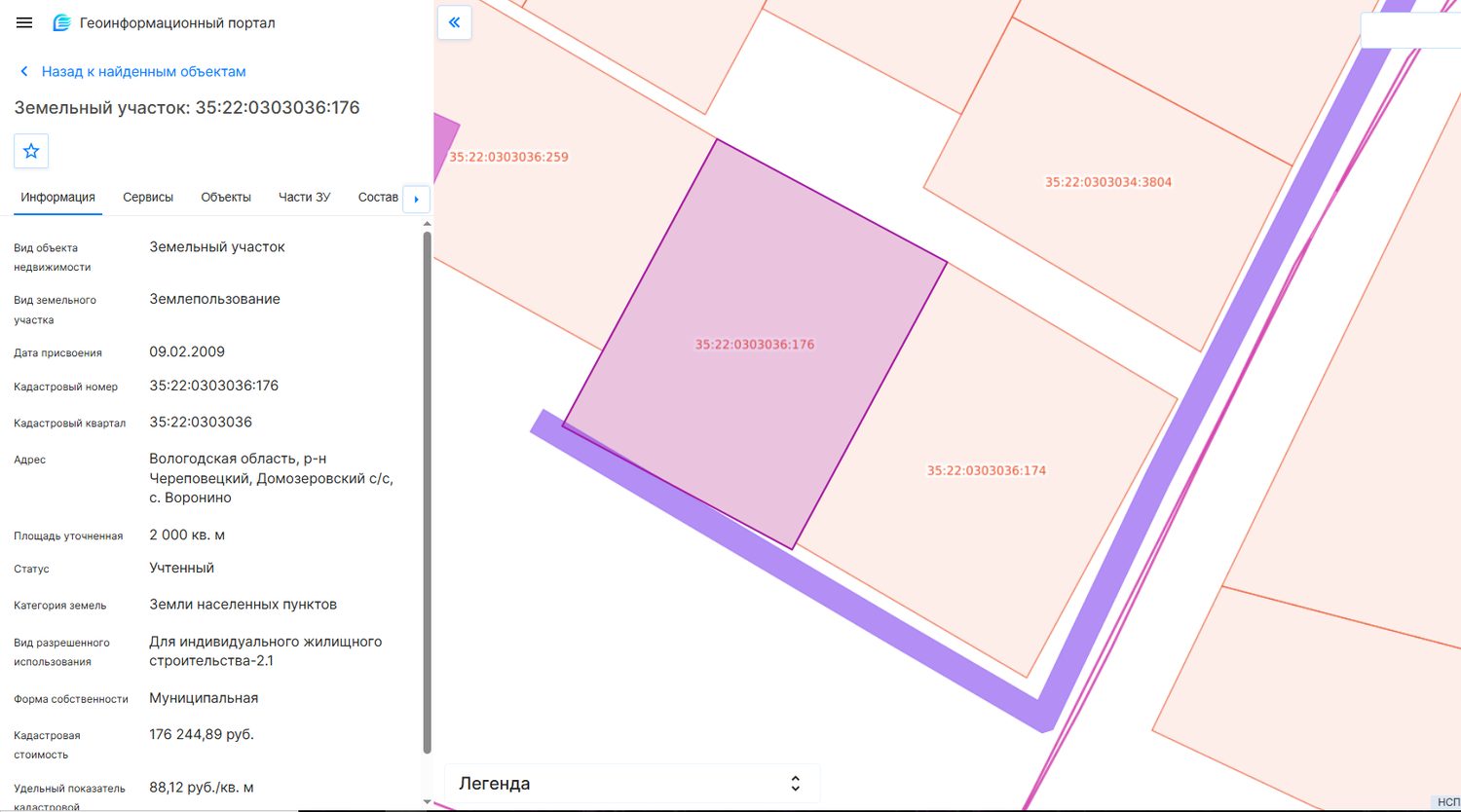Viewport: 1461px width, 812px height.
Task: Select parcel 35:22:0303034:3804 on the map
Action: (1108, 182)
